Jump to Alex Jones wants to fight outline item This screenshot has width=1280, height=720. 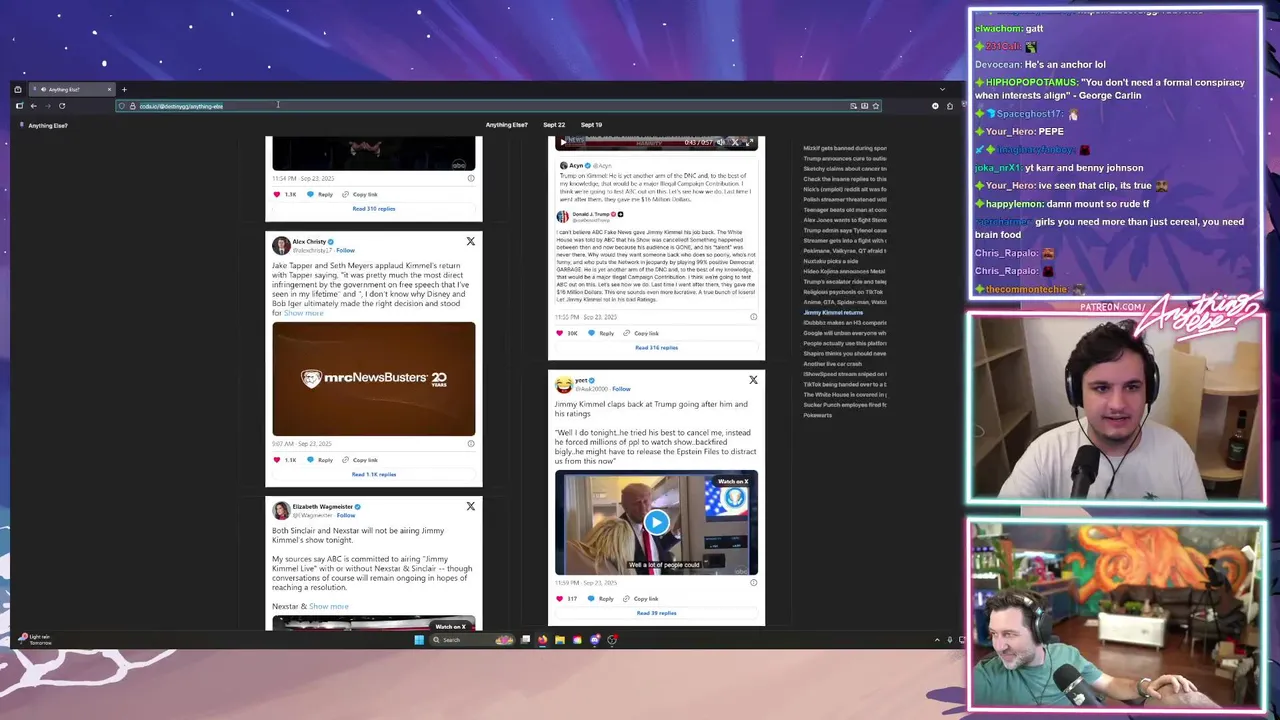pyautogui.click(x=845, y=220)
